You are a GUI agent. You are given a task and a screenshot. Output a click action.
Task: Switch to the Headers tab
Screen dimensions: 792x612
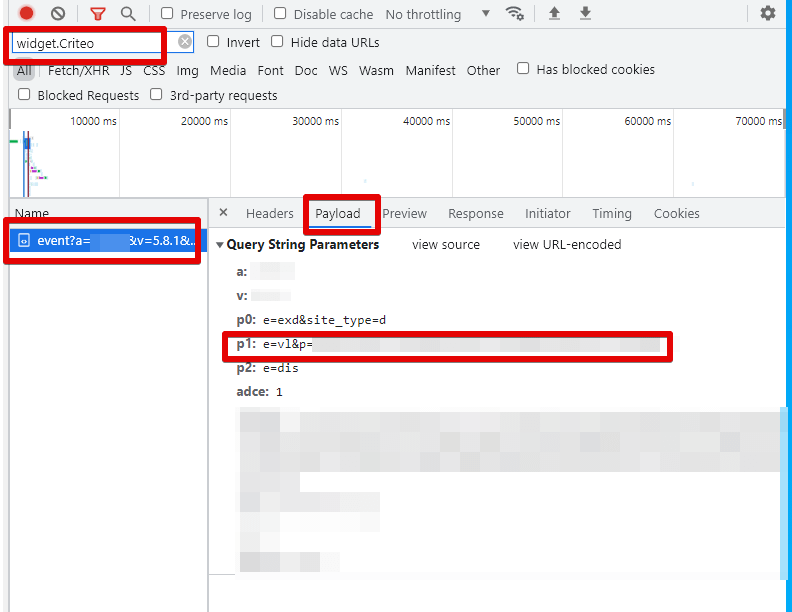pyautogui.click(x=270, y=214)
